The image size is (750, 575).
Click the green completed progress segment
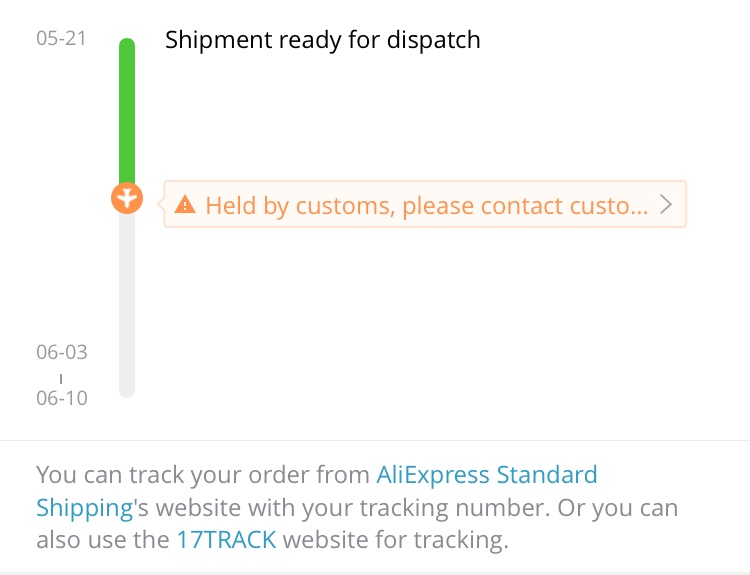pyautogui.click(x=127, y=115)
